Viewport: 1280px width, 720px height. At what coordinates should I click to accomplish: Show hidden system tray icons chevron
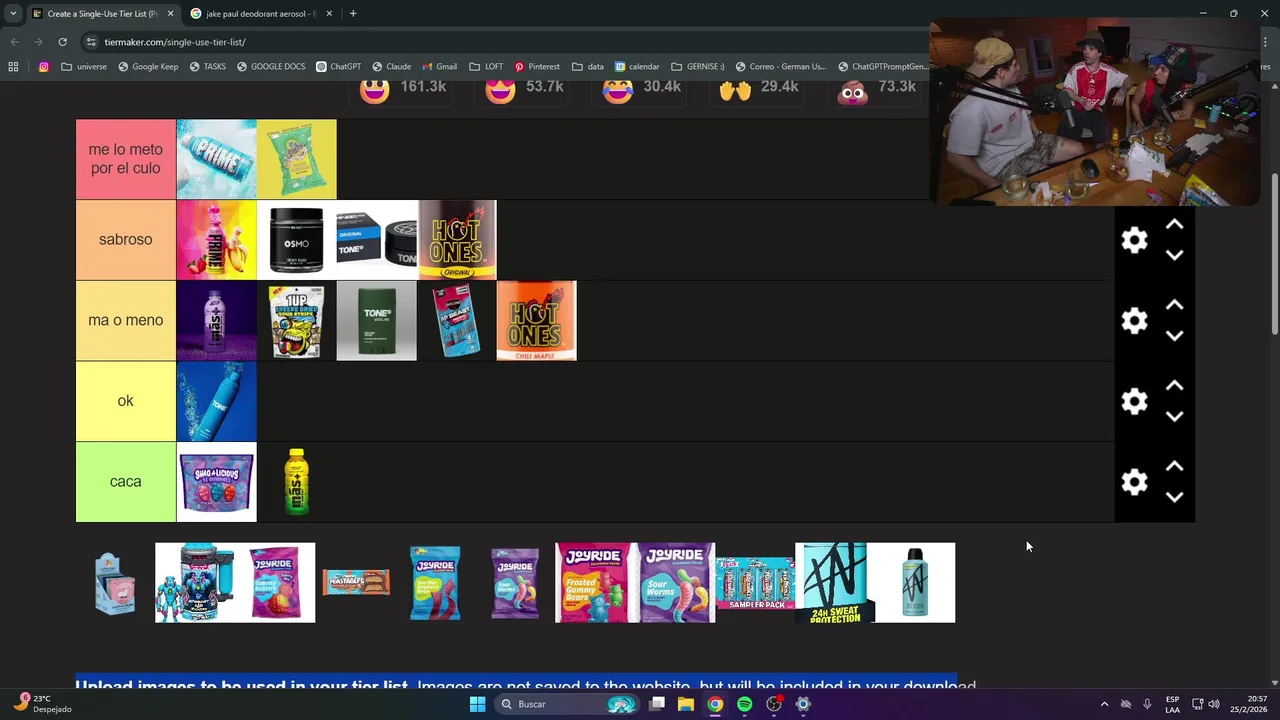point(1104,704)
